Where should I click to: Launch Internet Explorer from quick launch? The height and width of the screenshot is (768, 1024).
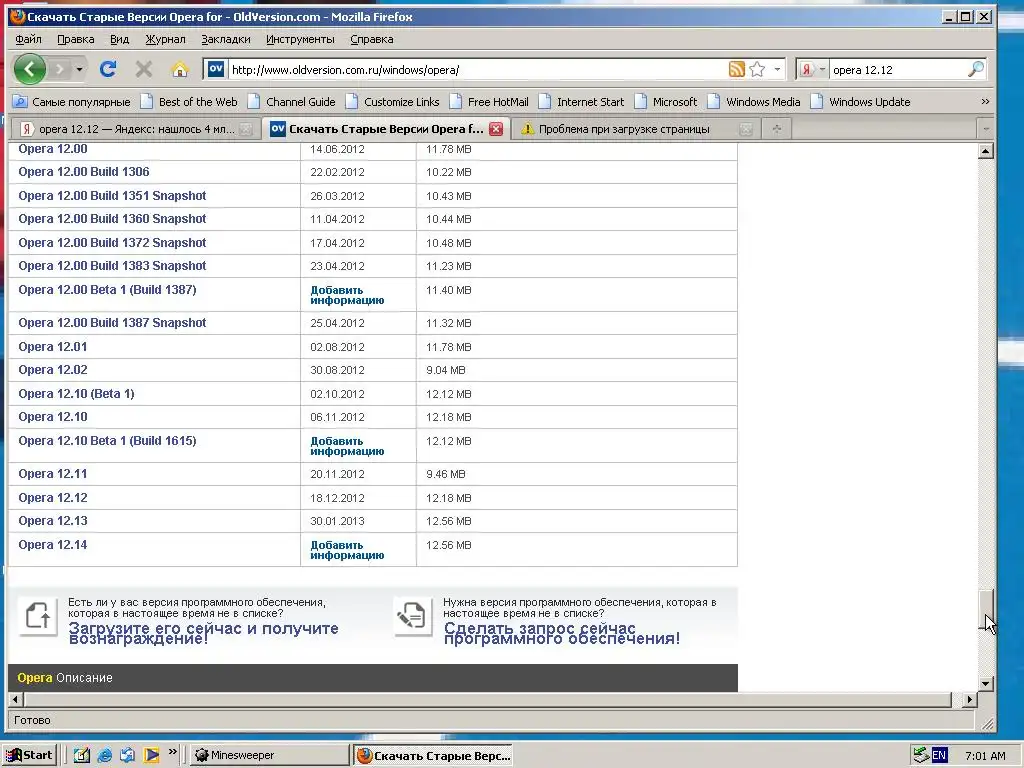[104, 756]
